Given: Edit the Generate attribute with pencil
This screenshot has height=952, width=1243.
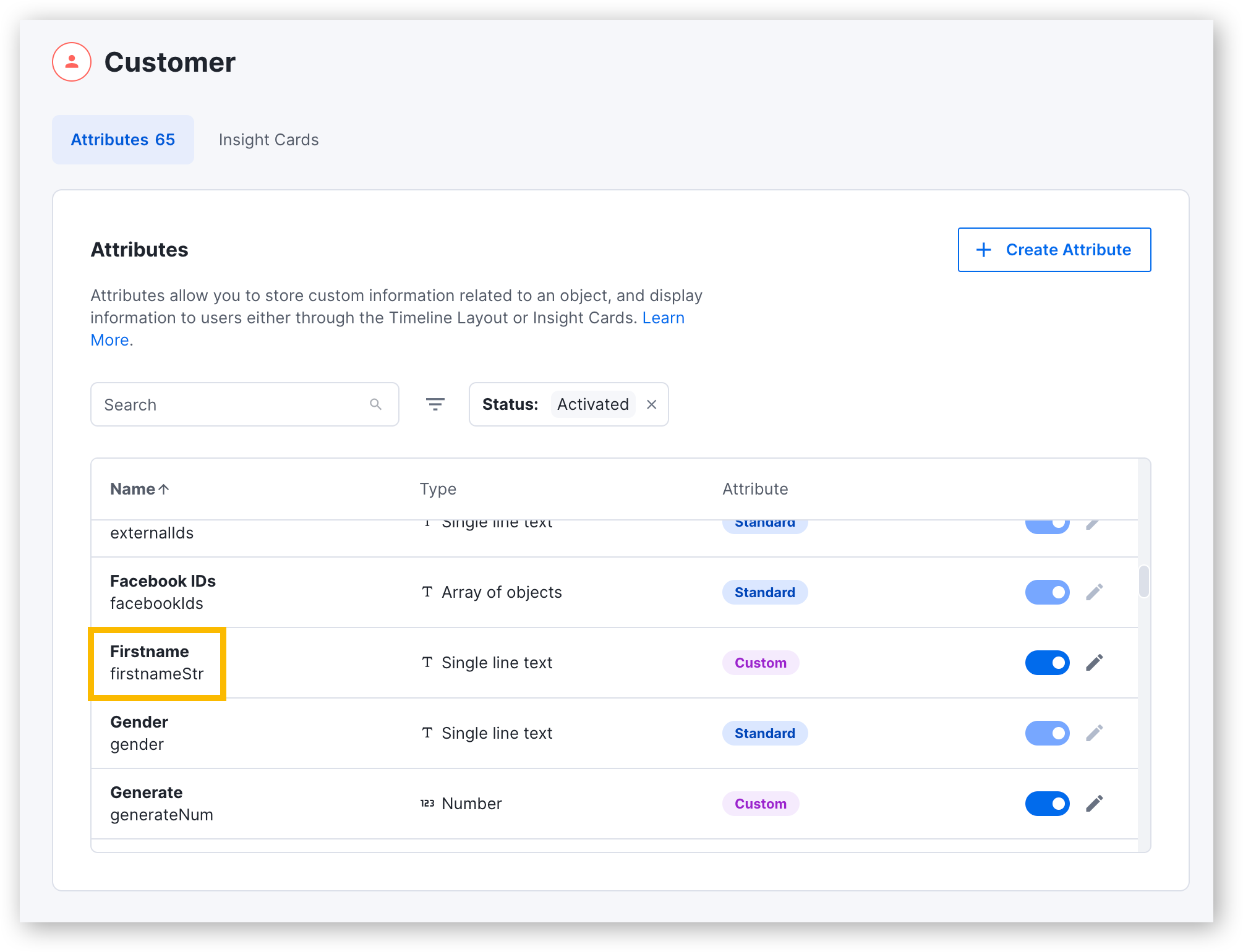Looking at the screenshot, I should 1094,804.
